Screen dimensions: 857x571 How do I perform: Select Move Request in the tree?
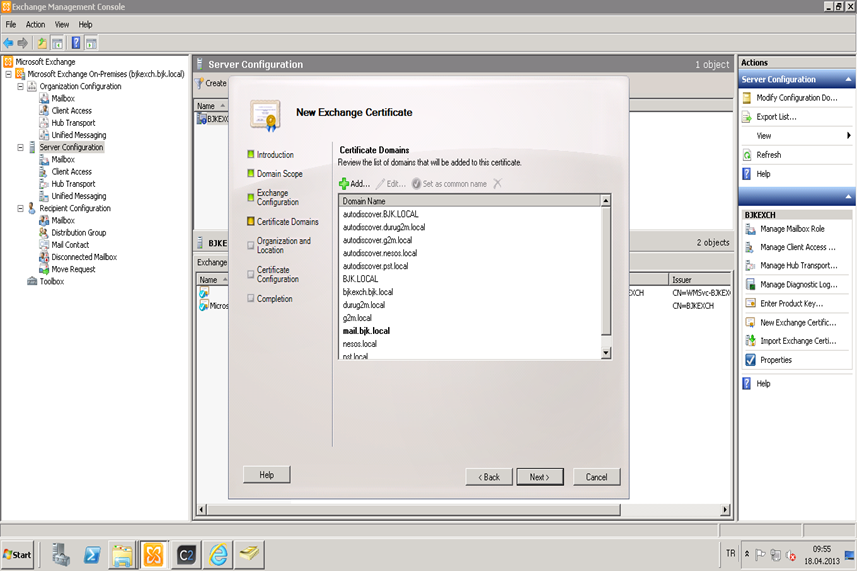(x=73, y=269)
